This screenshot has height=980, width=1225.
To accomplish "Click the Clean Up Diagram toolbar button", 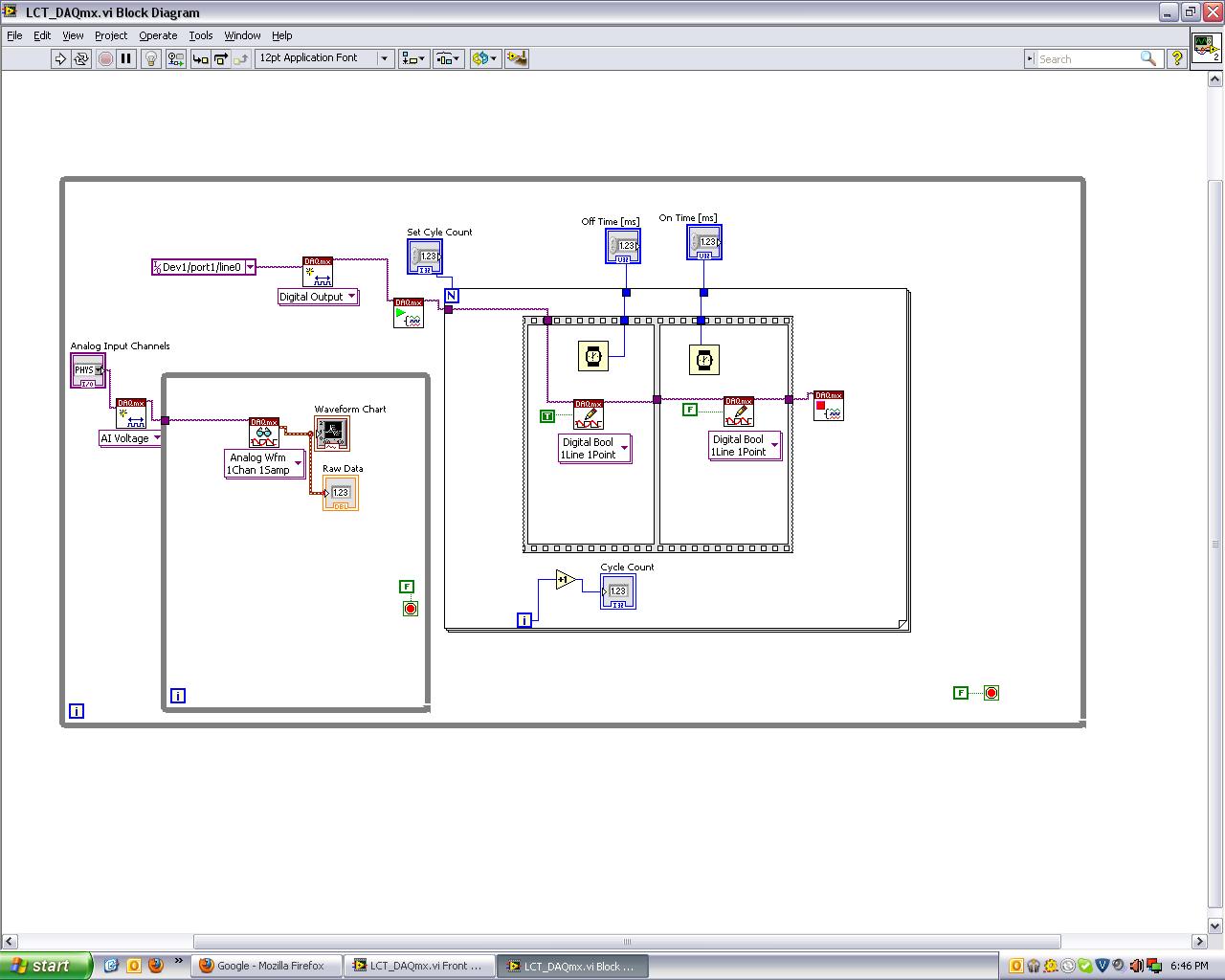I will 517,58.
